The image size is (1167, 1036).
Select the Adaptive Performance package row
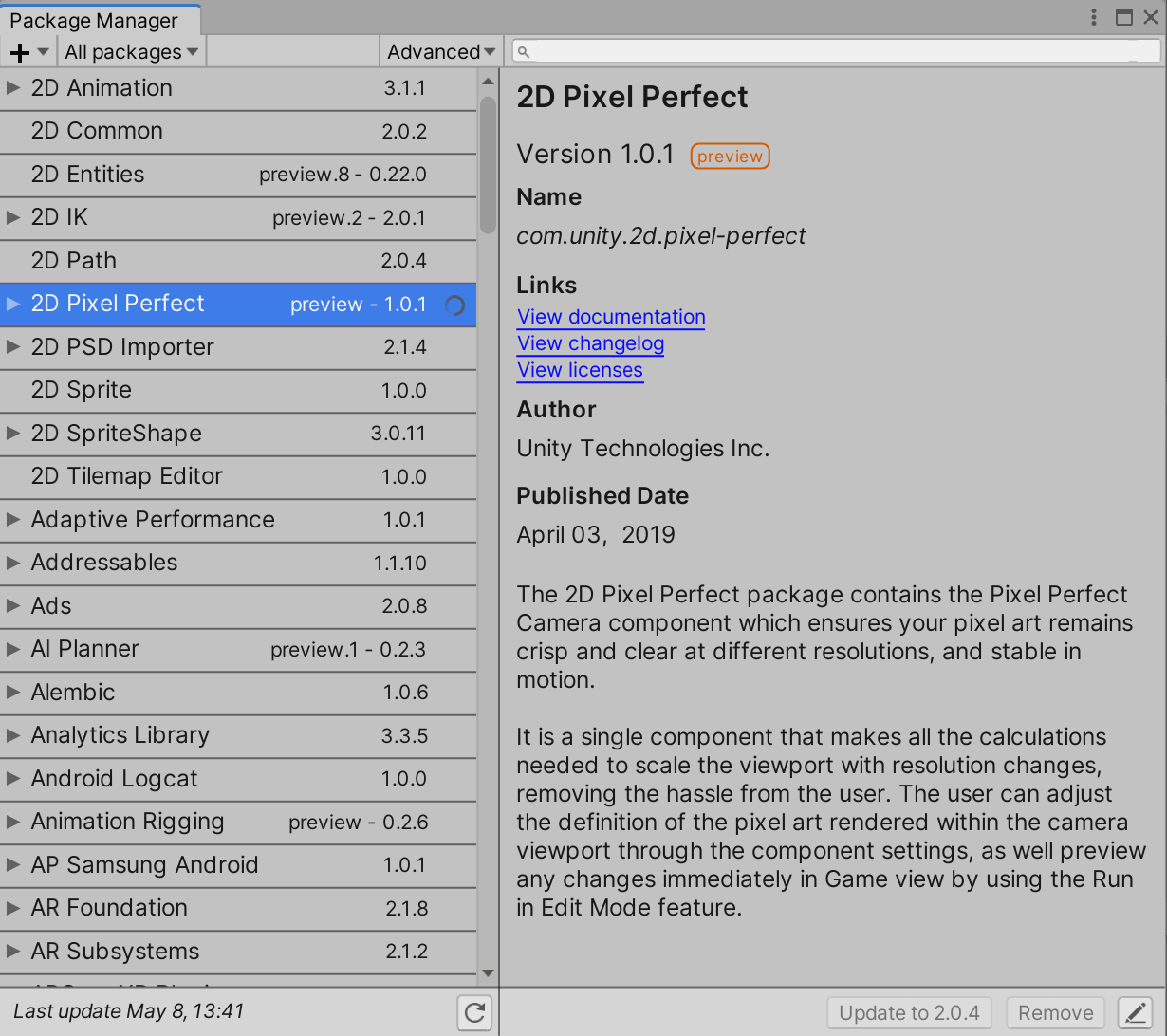pyautogui.click(x=238, y=520)
